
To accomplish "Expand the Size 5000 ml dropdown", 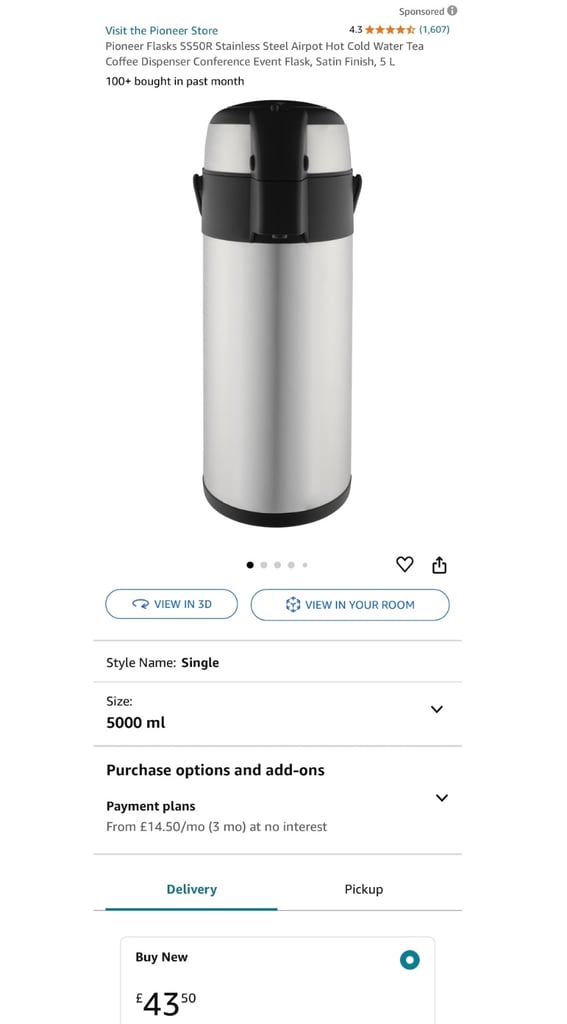I will [x=277, y=714].
